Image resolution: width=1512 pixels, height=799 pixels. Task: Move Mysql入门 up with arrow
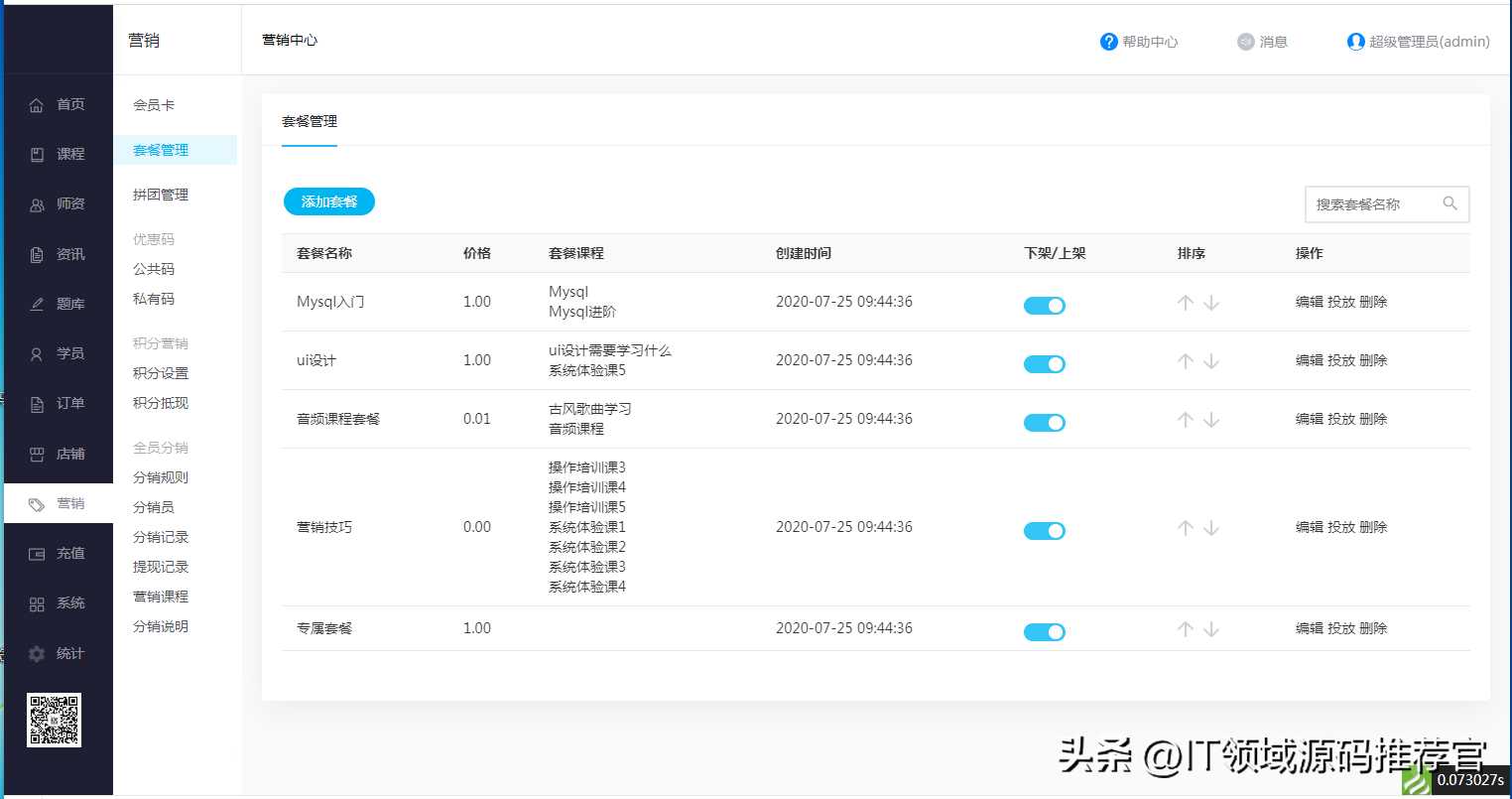[x=1186, y=303]
